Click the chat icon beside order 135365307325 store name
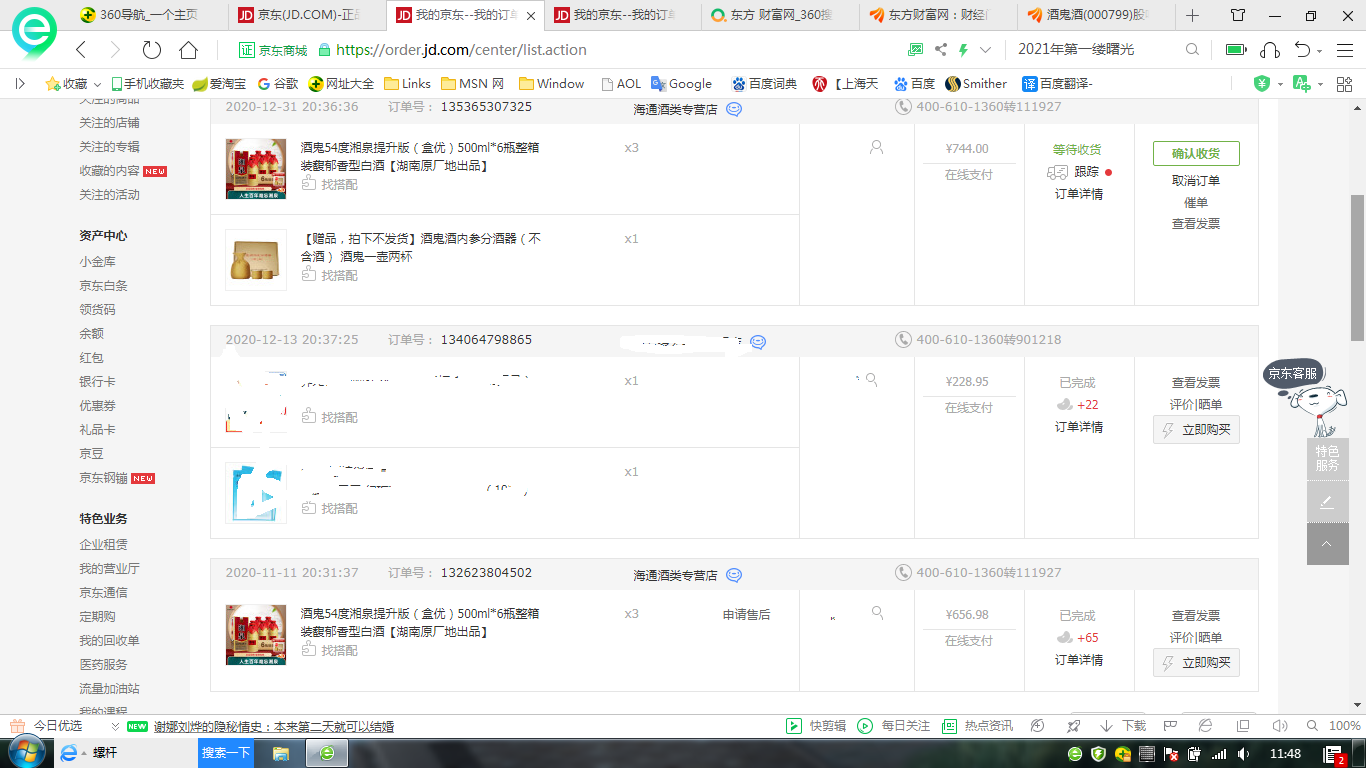1366x768 pixels. click(x=734, y=109)
